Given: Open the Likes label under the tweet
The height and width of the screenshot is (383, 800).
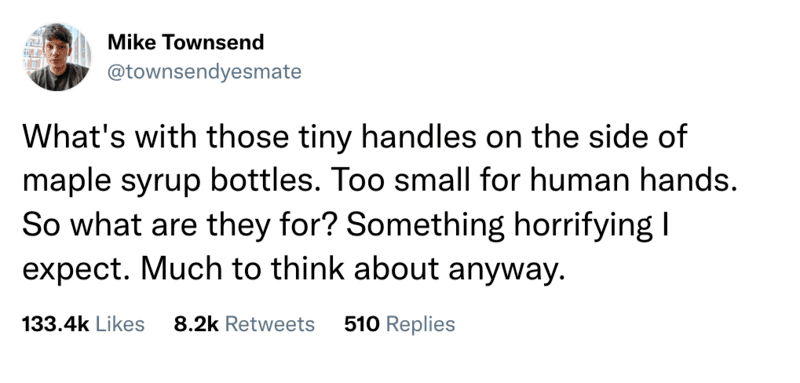Looking at the screenshot, I should pos(120,324).
